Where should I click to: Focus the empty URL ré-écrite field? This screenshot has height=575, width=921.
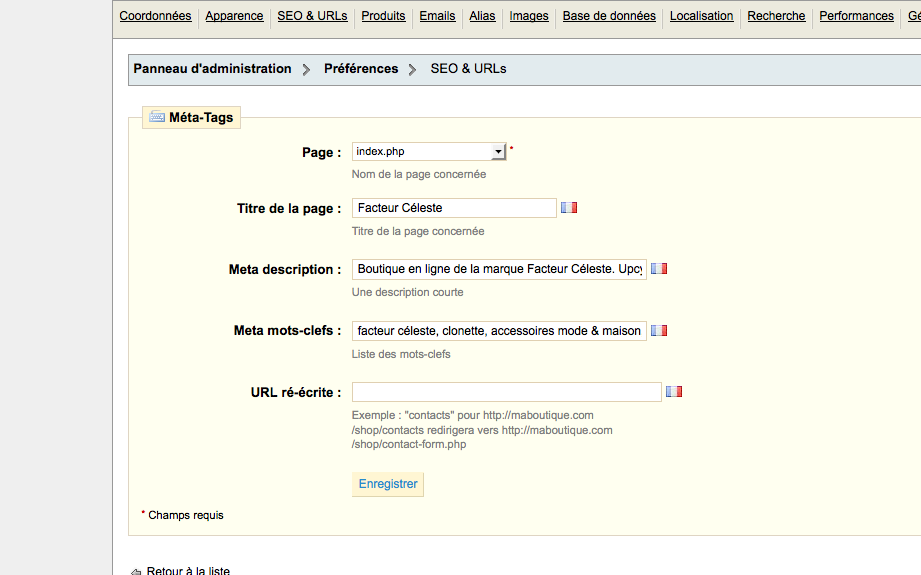tap(506, 392)
